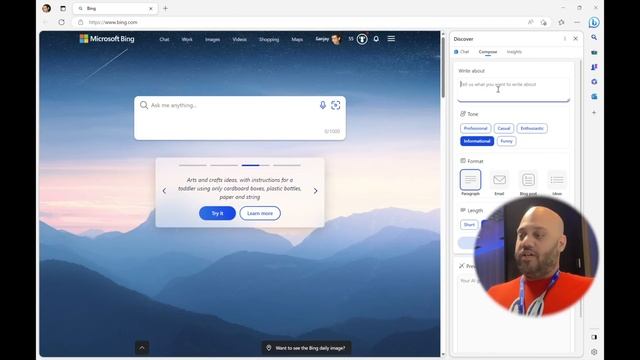This screenshot has width=640, height=360.
Task: Click the site info lock icon
Action: (81, 22)
